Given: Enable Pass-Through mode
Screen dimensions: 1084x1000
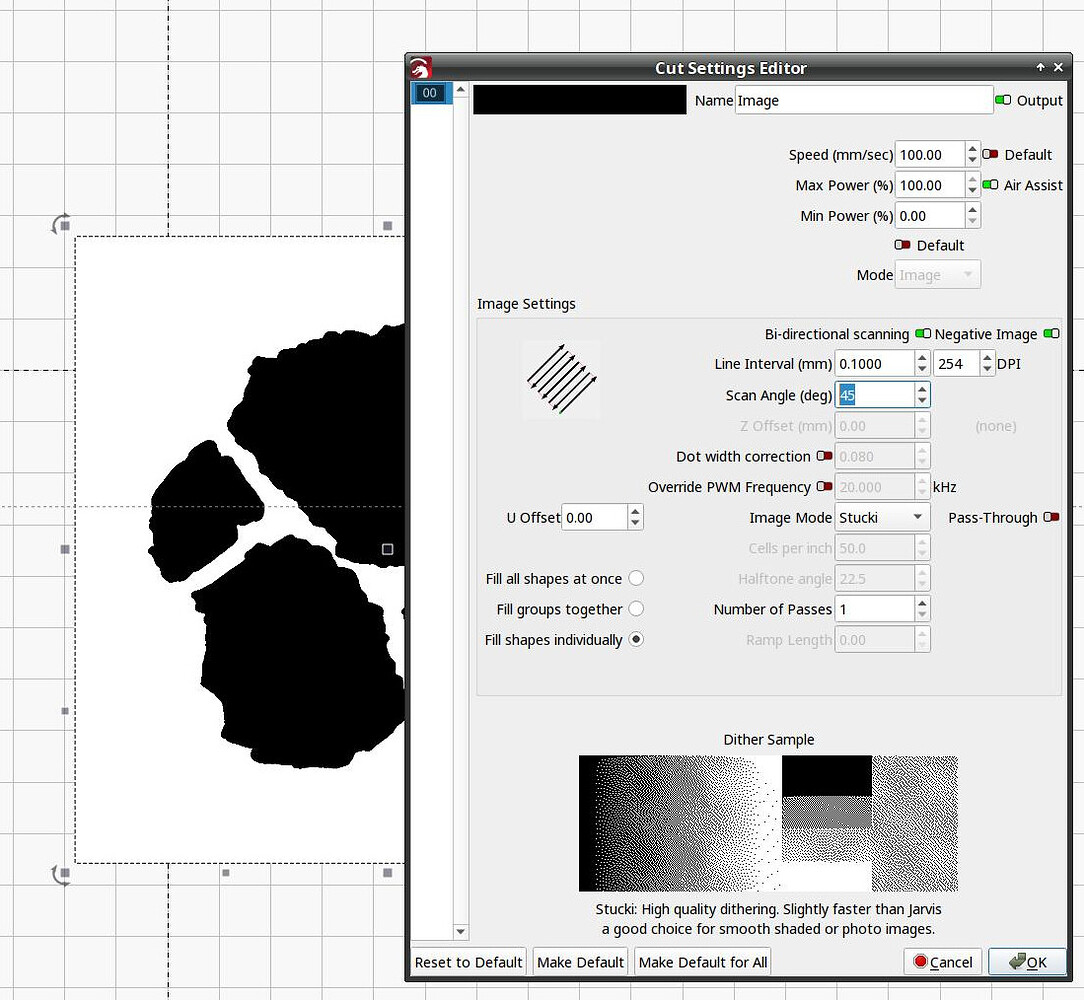Looking at the screenshot, I should [1052, 517].
